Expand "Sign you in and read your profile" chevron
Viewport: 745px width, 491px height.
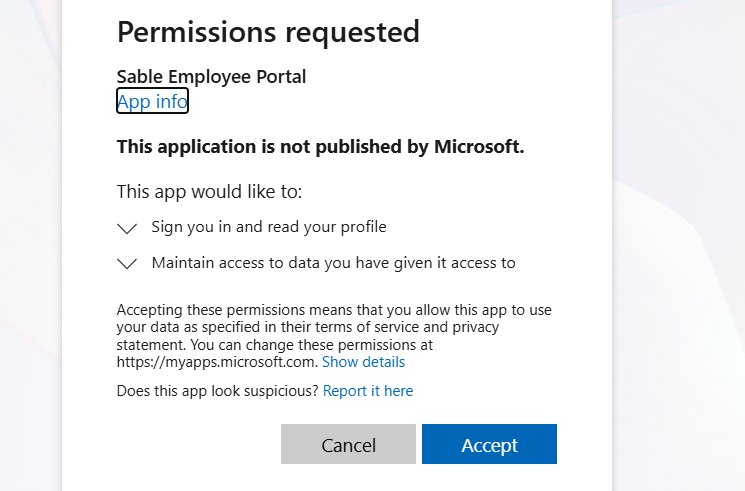[x=127, y=228]
